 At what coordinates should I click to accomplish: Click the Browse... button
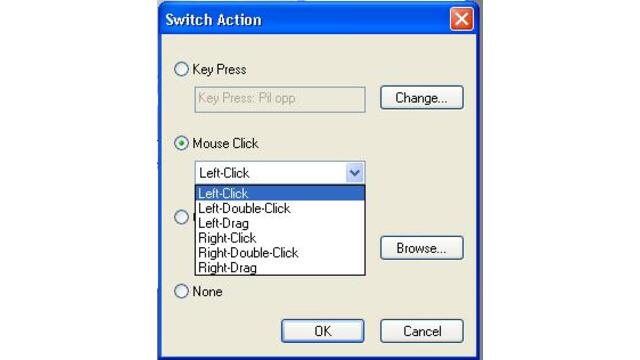click(x=422, y=248)
